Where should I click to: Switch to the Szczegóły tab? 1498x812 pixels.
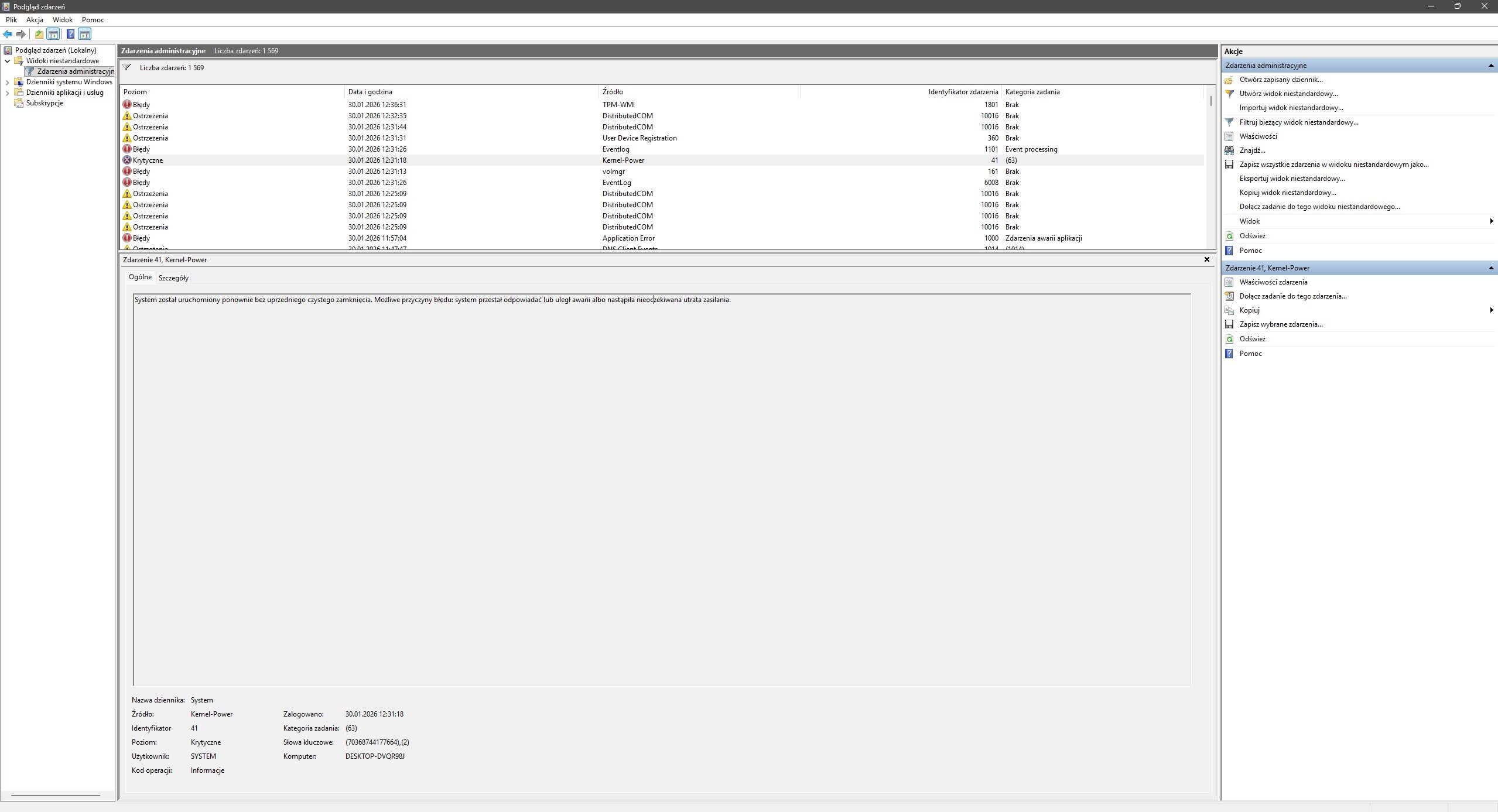click(x=173, y=278)
